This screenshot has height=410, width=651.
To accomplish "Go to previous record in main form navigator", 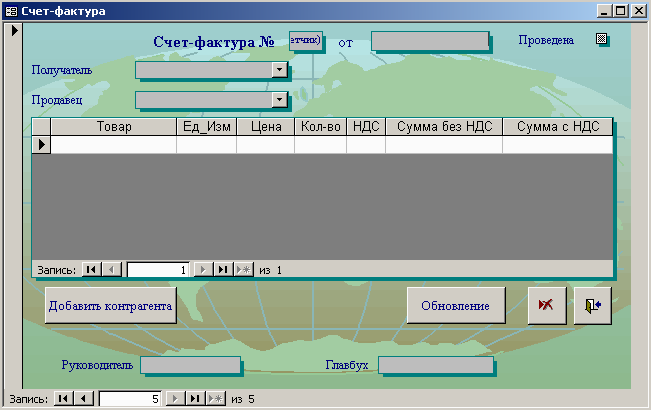I will [83, 399].
